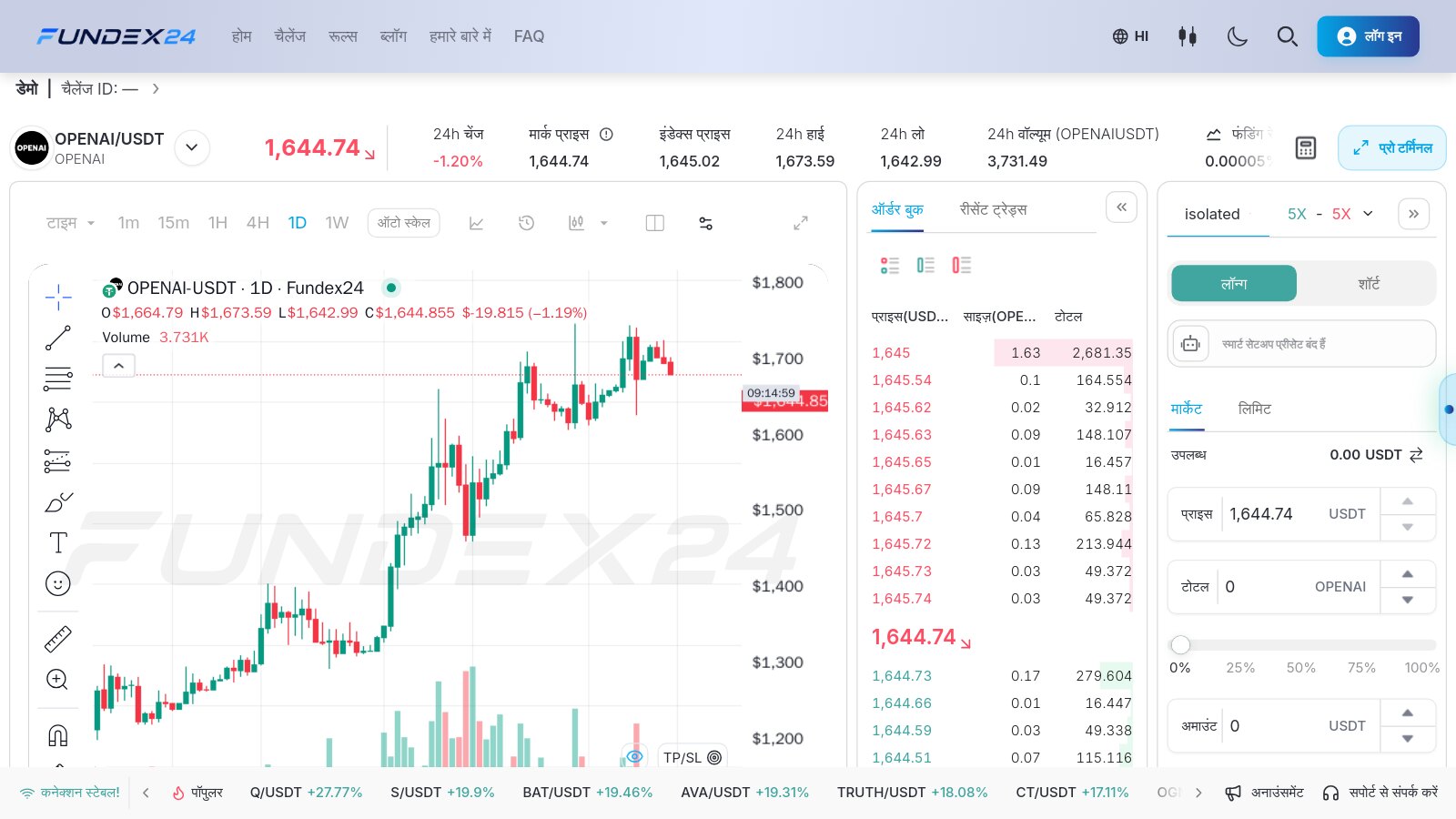Open chart type dropdown arrow
Viewport: 1456px width, 819px height.
603,223
